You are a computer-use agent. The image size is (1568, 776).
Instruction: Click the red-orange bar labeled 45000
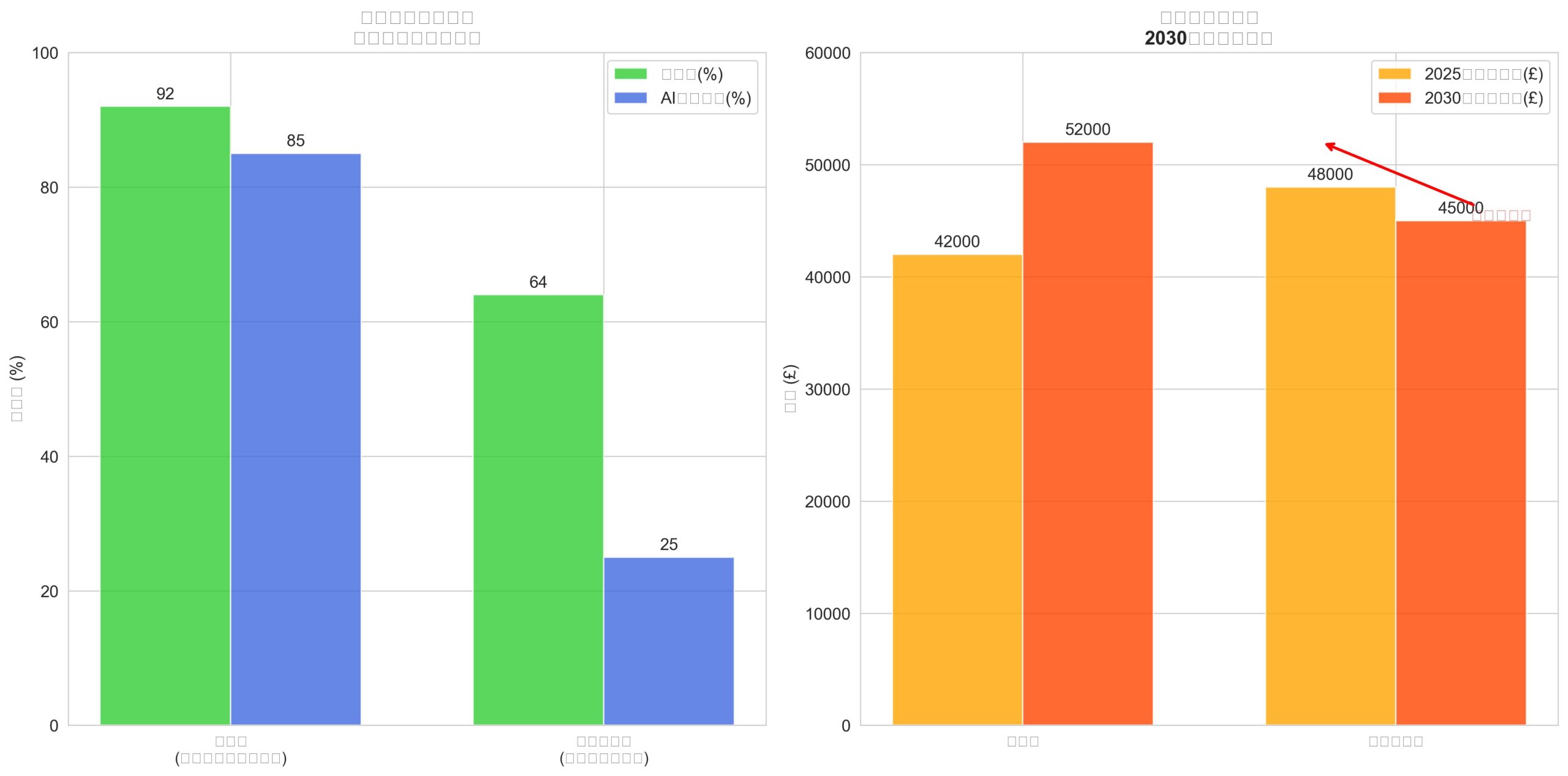(1460, 473)
